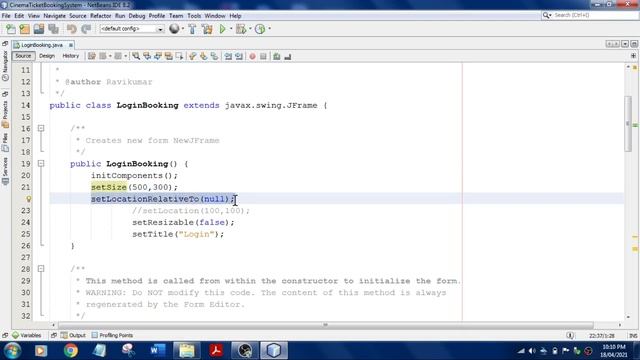The image size is (640, 360).
Task: Click the New Project toolbar icon
Action: point(24,29)
